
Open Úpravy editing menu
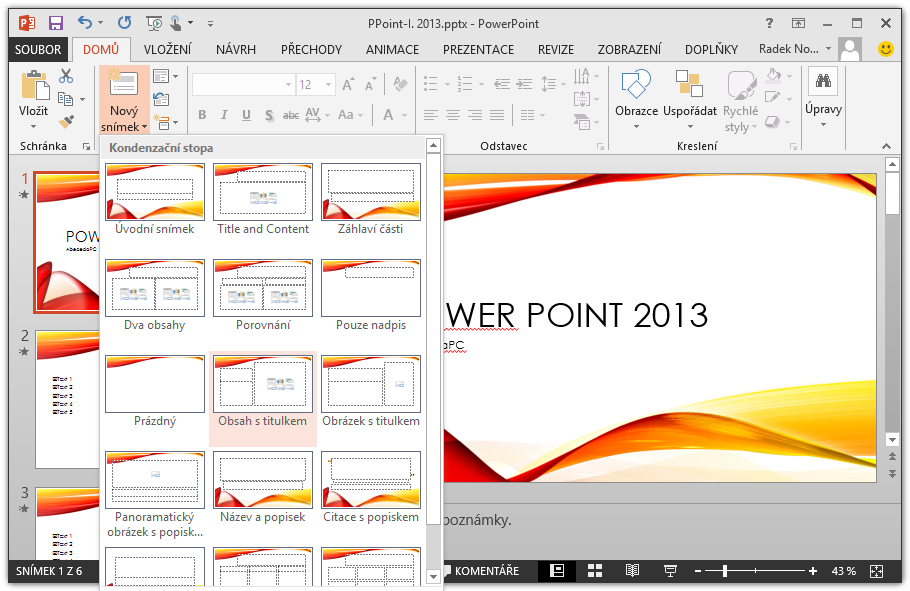pyautogui.click(x=823, y=99)
